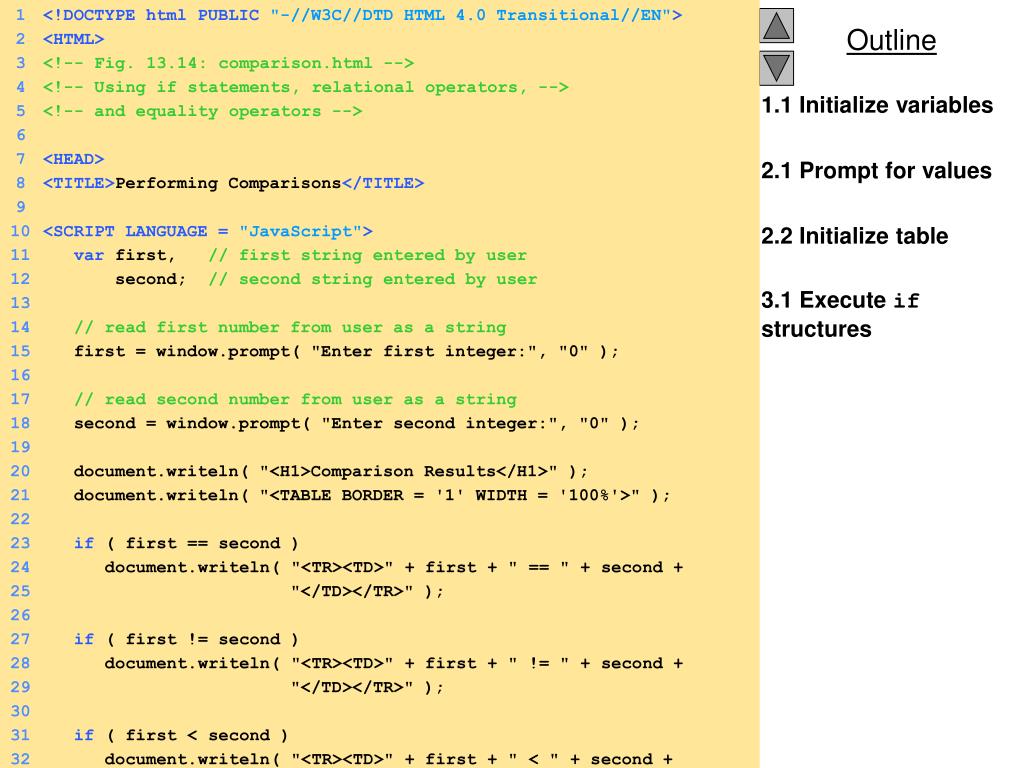Click the DOCTYPE declaration on line 1
This screenshot has width=1024, height=768.
pyautogui.click(x=362, y=15)
